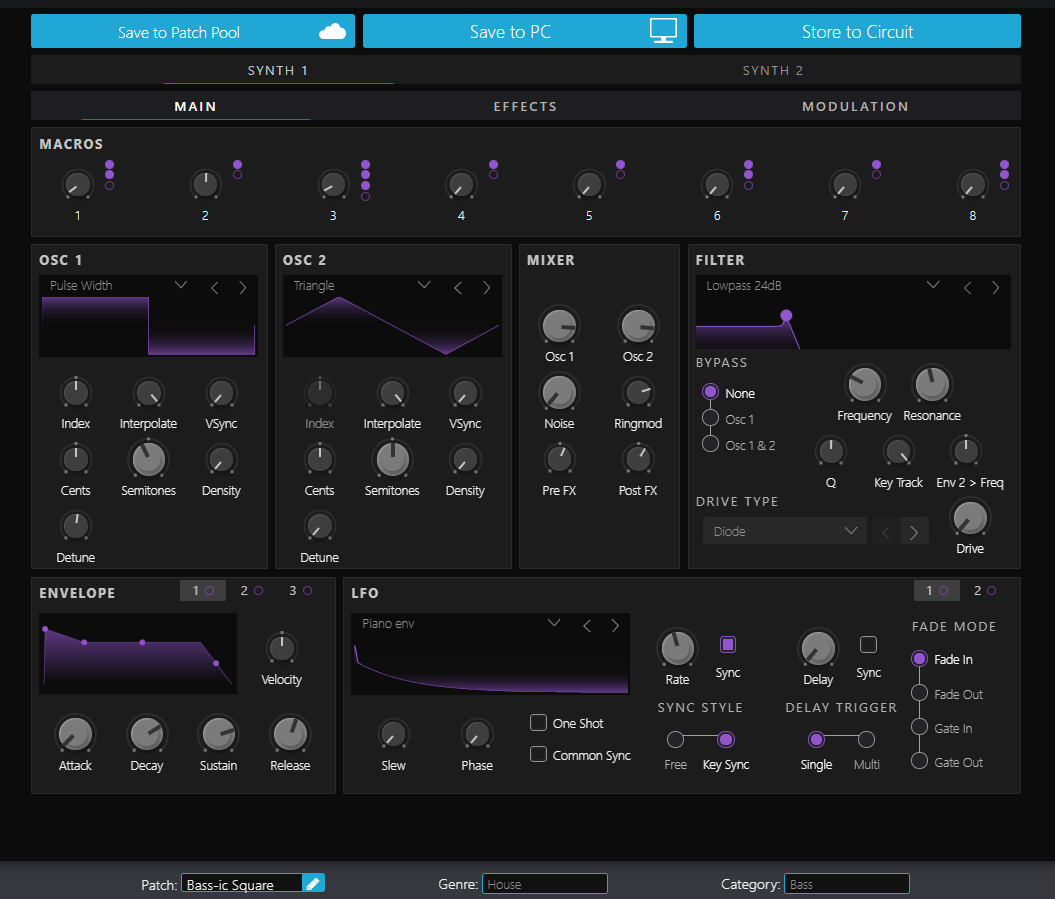The image size is (1055, 899).
Task: Click the envelope Attack knob
Action: (75, 734)
